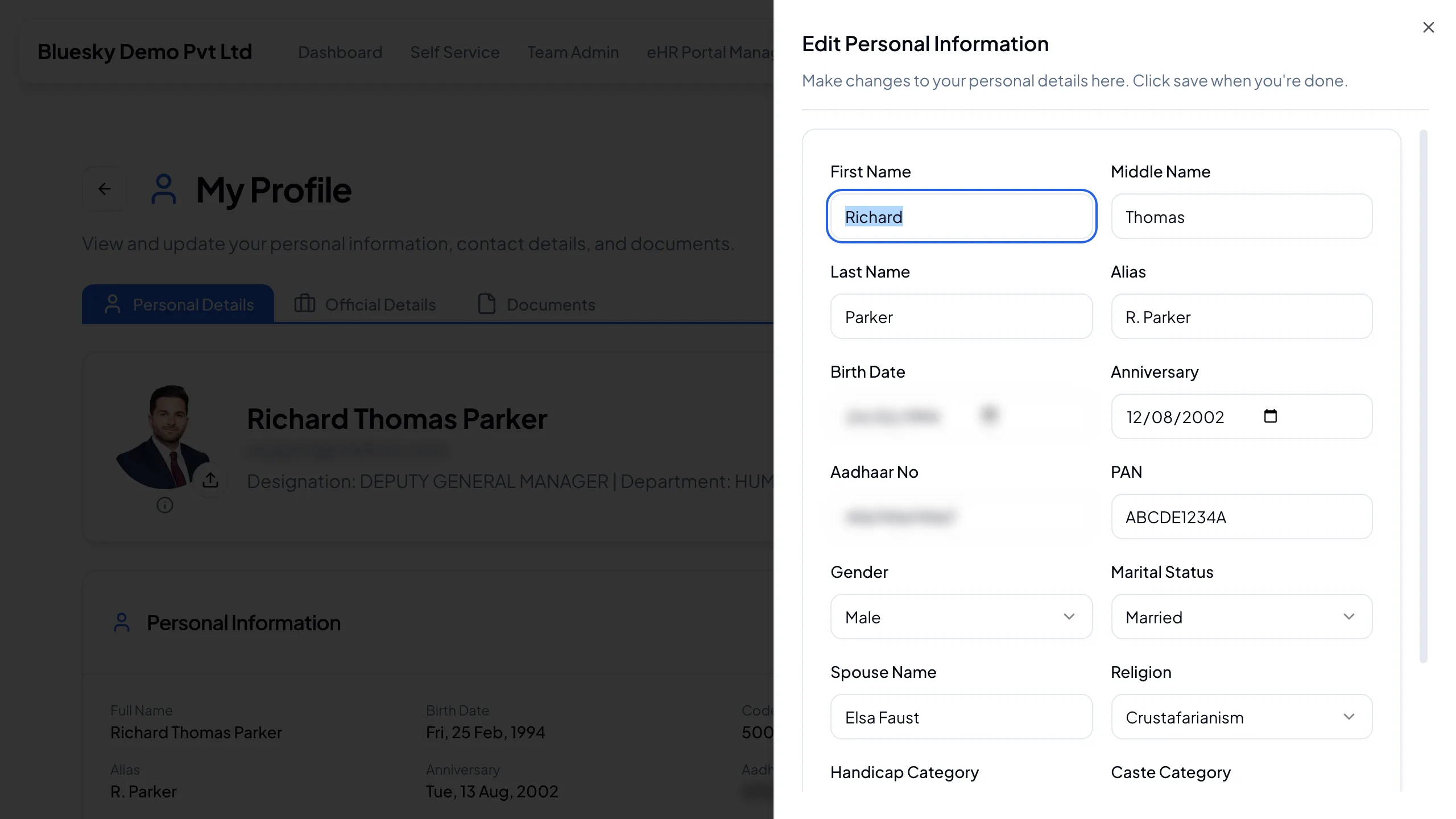Click the person icon next to Personal Information
Image resolution: width=1456 pixels, height=819 pixels.
coord(122,623)
